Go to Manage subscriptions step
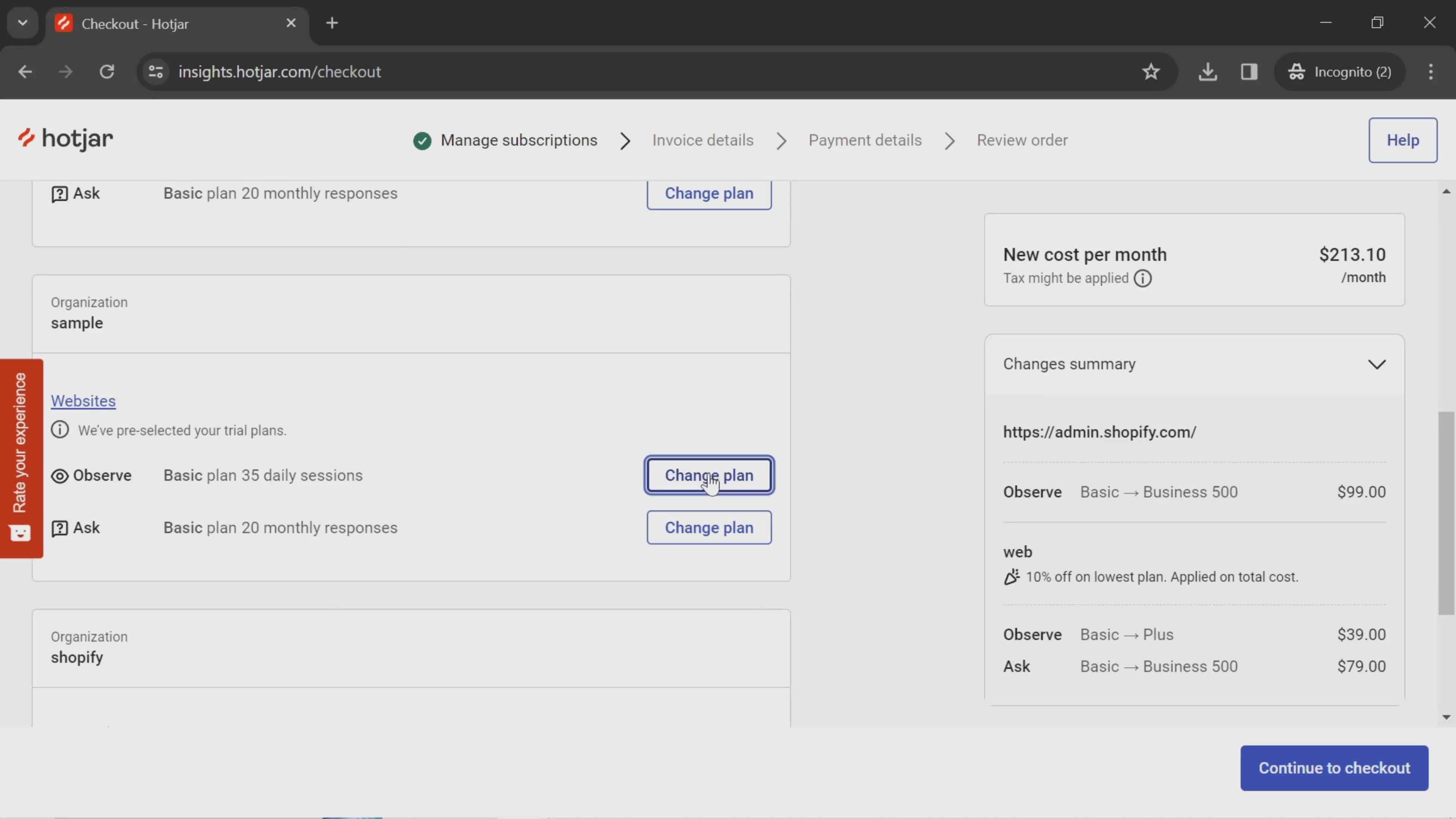This screenshot has height=819, width=1456. pos(518,140)
